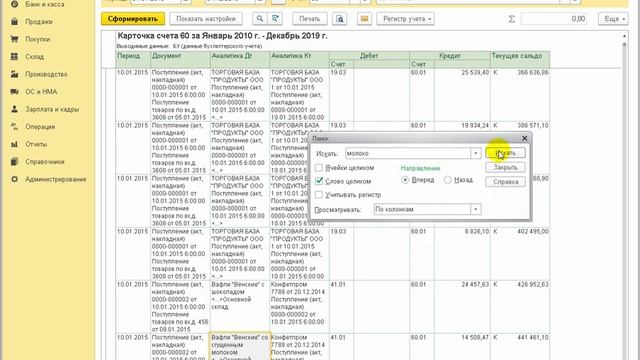This screenshot has height=360, width=640.
Task: Click the Искать text field containing молоко
Action: coord(408,153)
